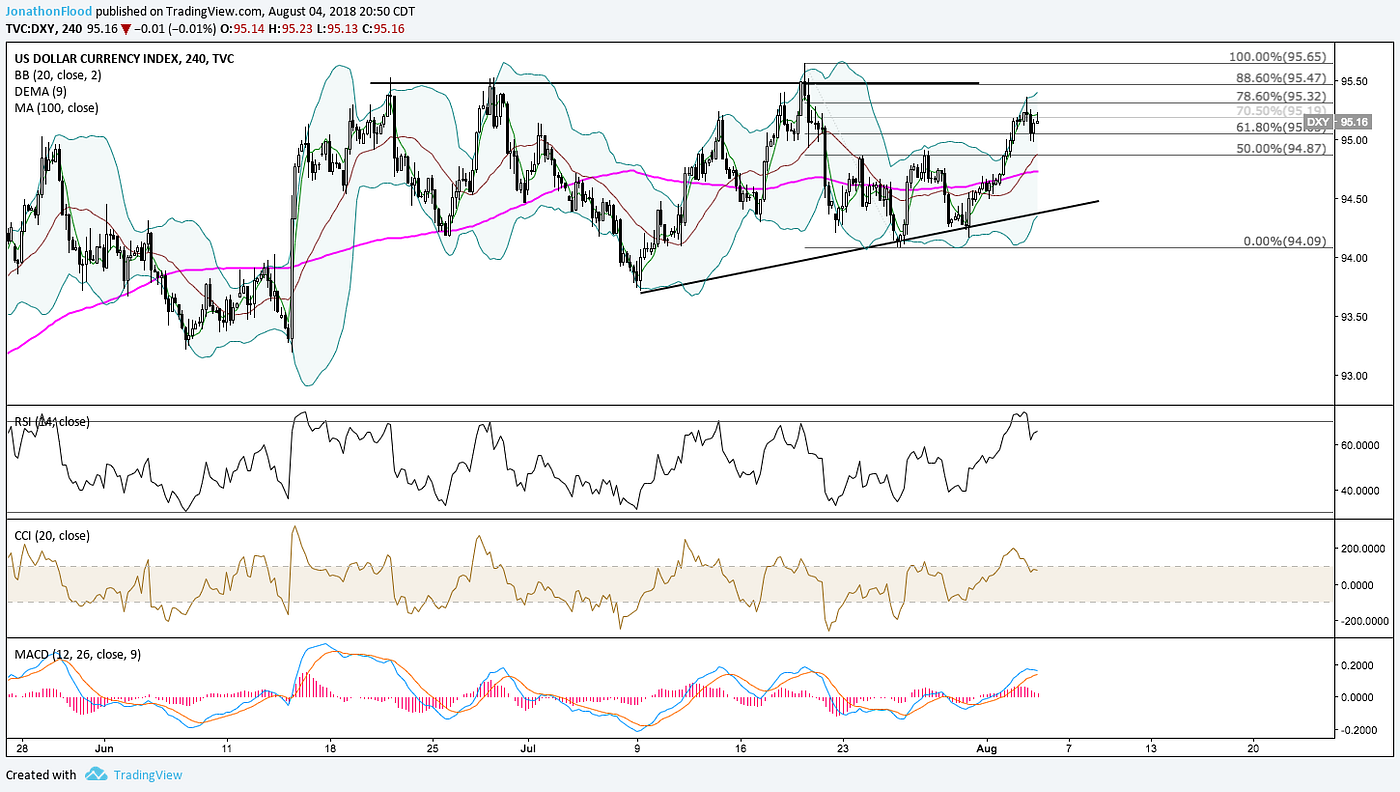1400x792 pixels.
Task: Select the DEMA (9) indicator label
Action: pos(42,91)
